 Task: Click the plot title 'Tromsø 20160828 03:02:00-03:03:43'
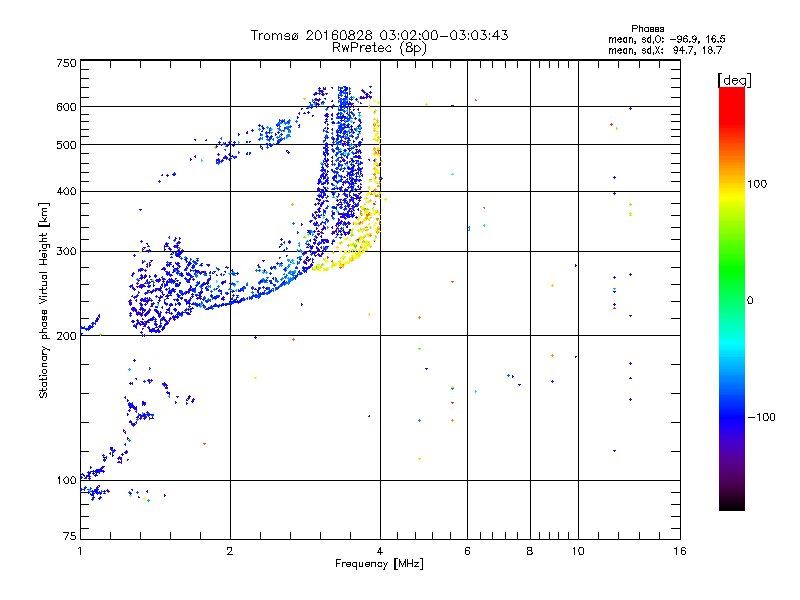pyautogui.click(x=379, y=35)
